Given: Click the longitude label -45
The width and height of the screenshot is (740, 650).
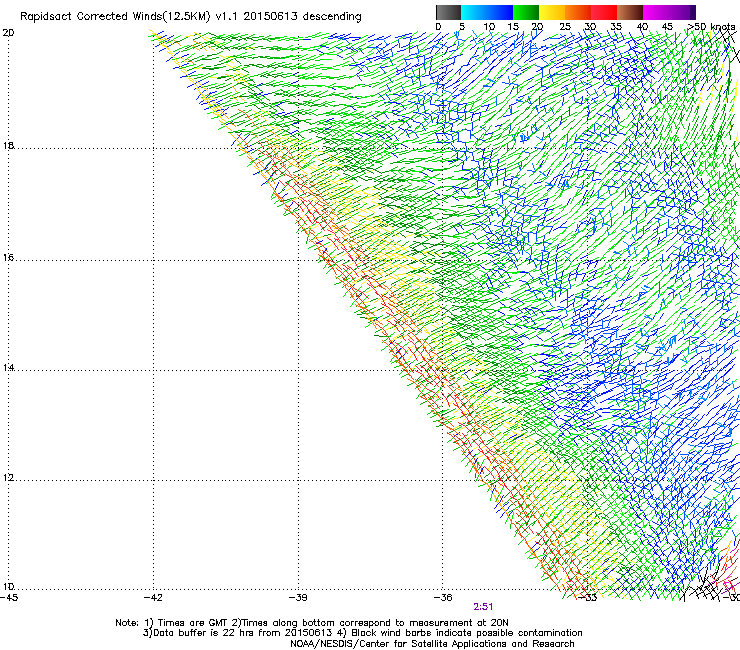Looking at the screenshot, I should [x=9, y=598].
